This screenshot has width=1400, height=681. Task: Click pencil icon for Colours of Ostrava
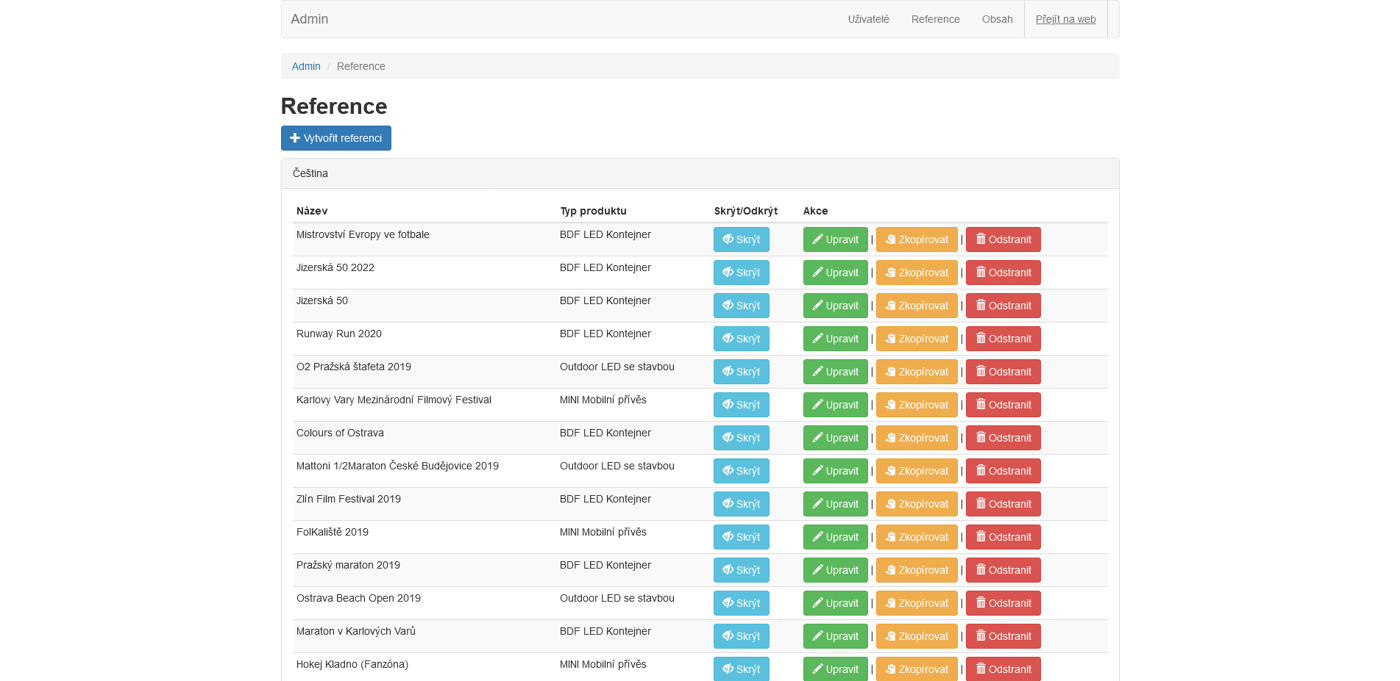tap(817, 438)
